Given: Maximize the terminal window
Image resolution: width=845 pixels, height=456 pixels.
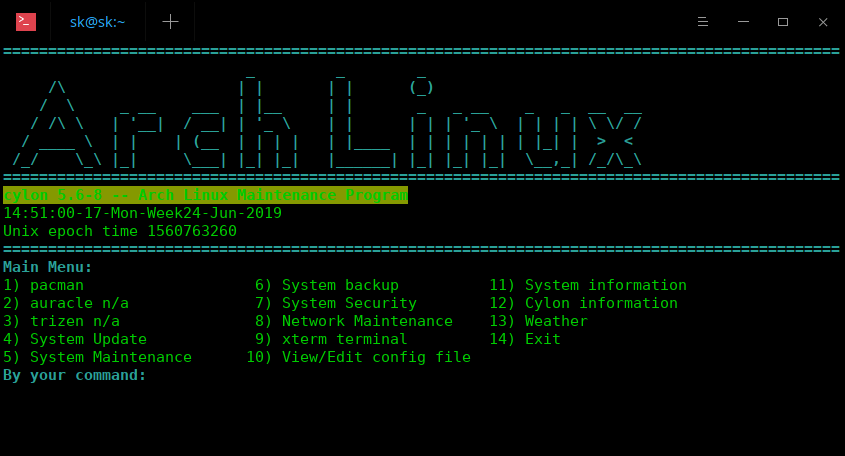Looking at the screenshot, I should coord(783,22).
